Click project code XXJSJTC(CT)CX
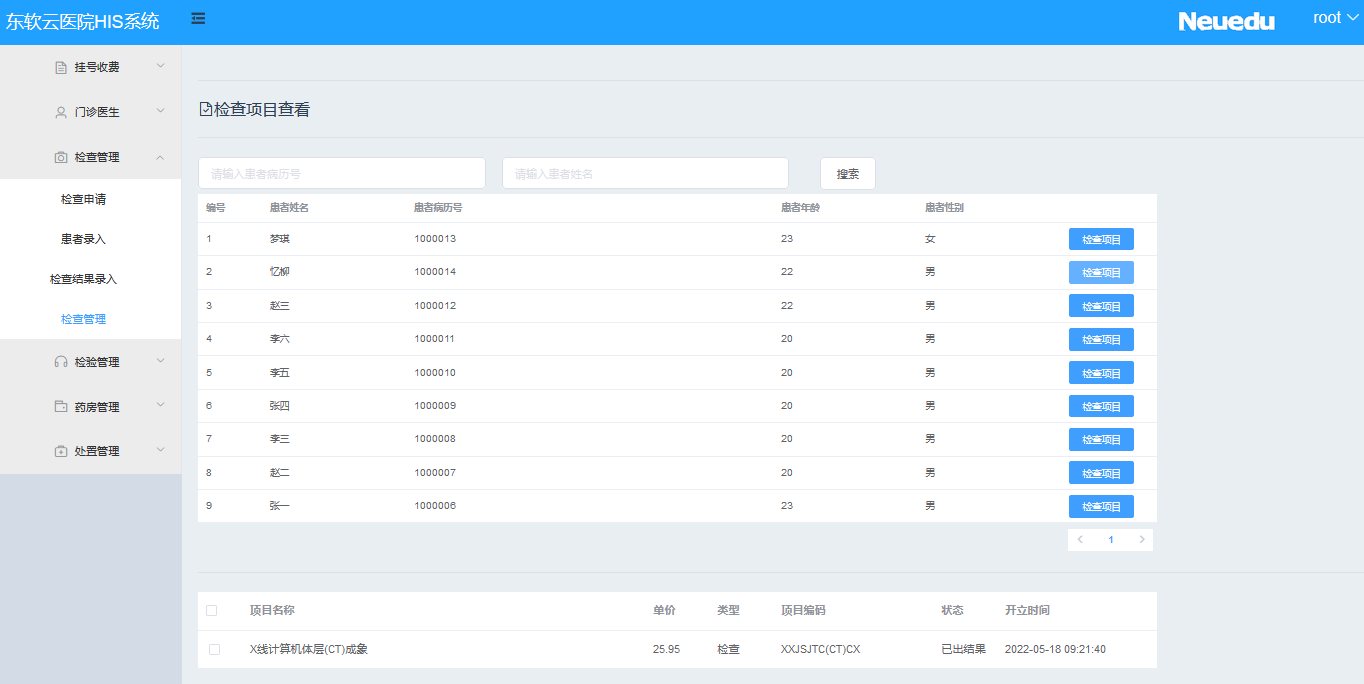Image resolution: width=1364 pixels, height=684 pixels. coord(820,649)
